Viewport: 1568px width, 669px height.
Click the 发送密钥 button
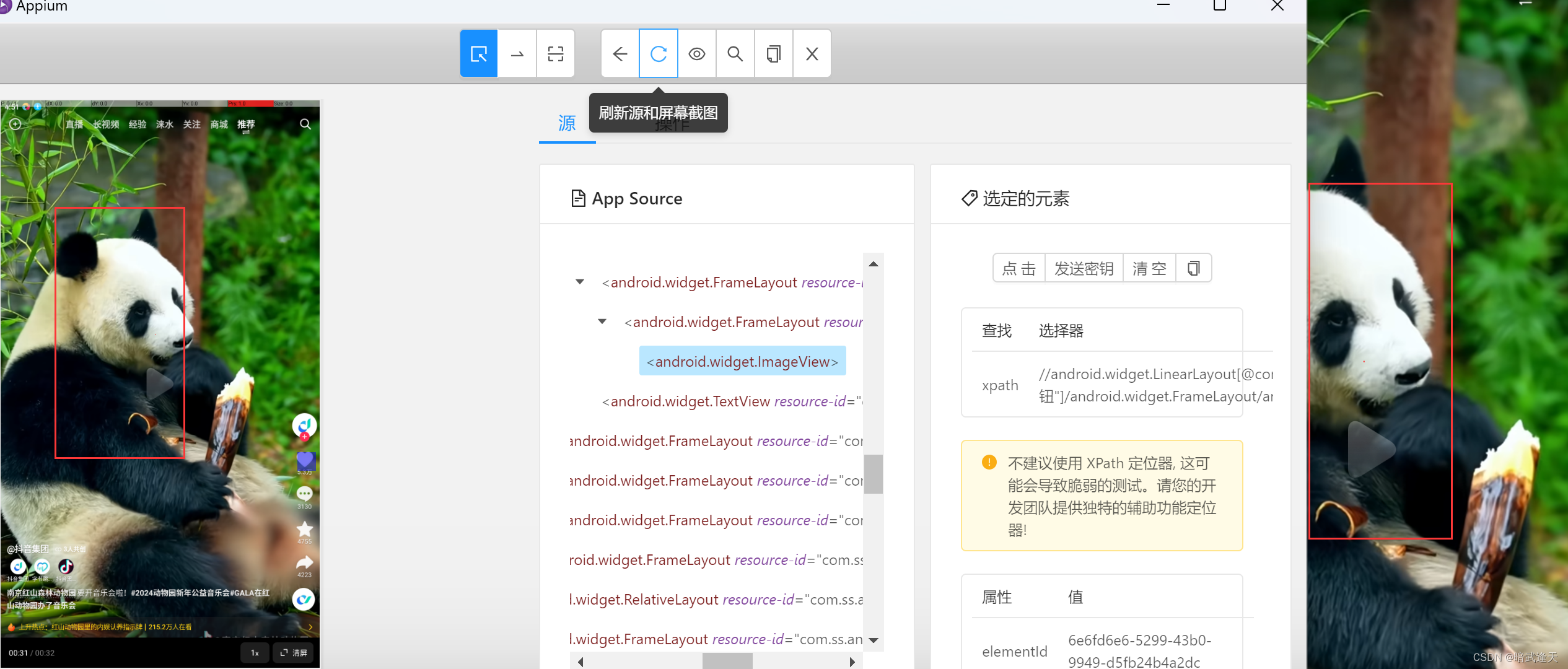1084,268
